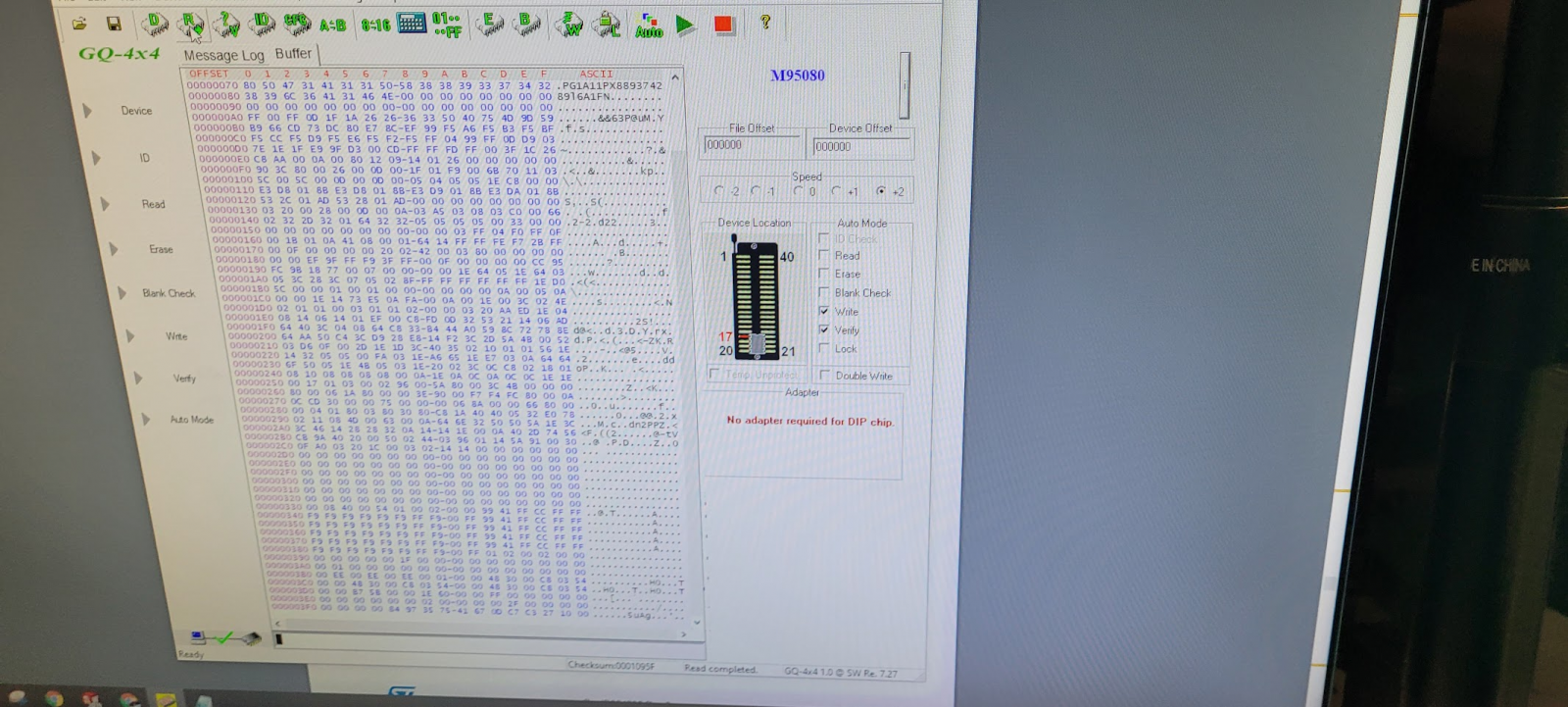The width and height of the screenshot is (1568, 707).
Task: Click the Erase chip toolbar icon
Action: [x=489, y=24]
